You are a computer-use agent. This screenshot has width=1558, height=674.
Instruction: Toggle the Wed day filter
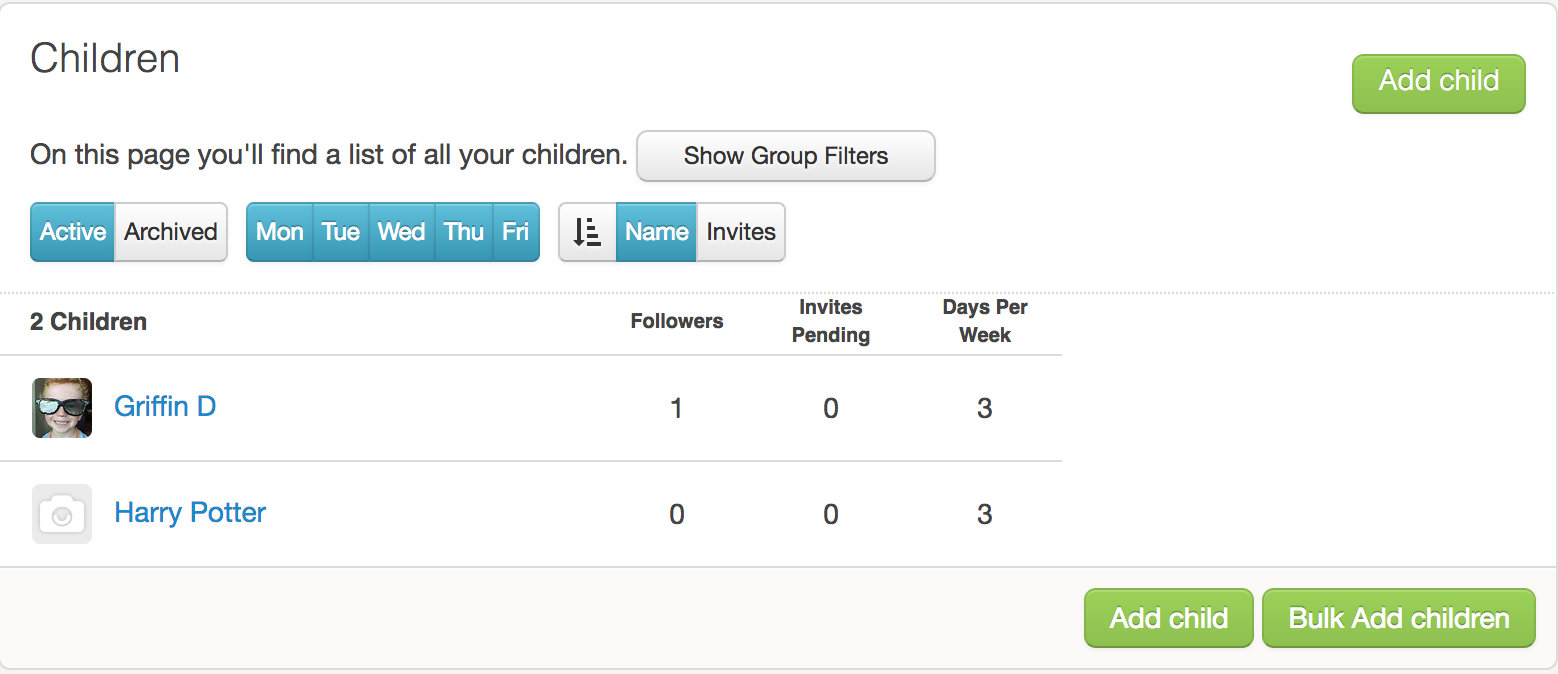tap(402, 232)
